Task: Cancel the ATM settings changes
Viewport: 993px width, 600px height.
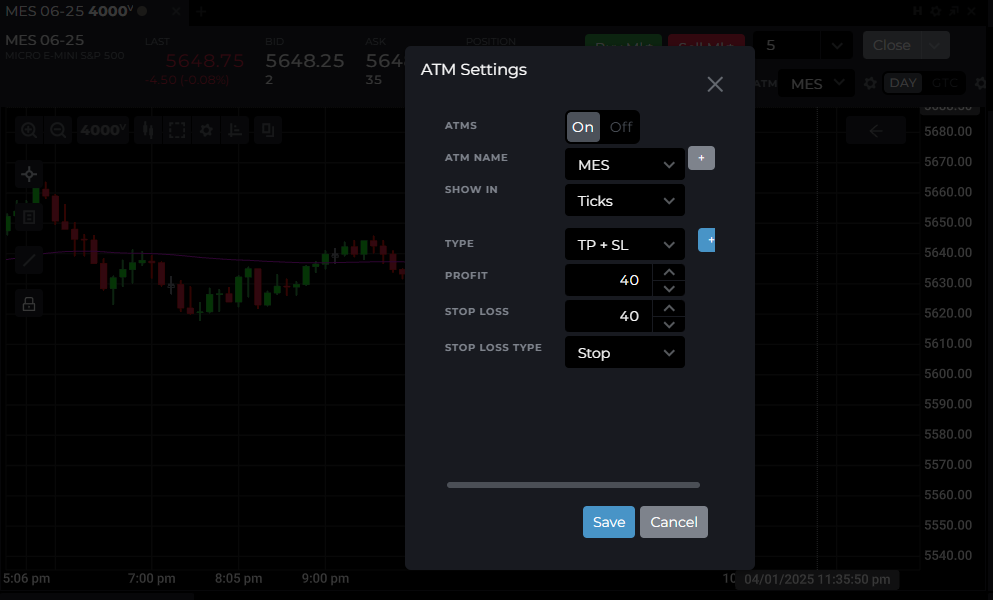Action: pyautogui.click(x=674, y=522)
